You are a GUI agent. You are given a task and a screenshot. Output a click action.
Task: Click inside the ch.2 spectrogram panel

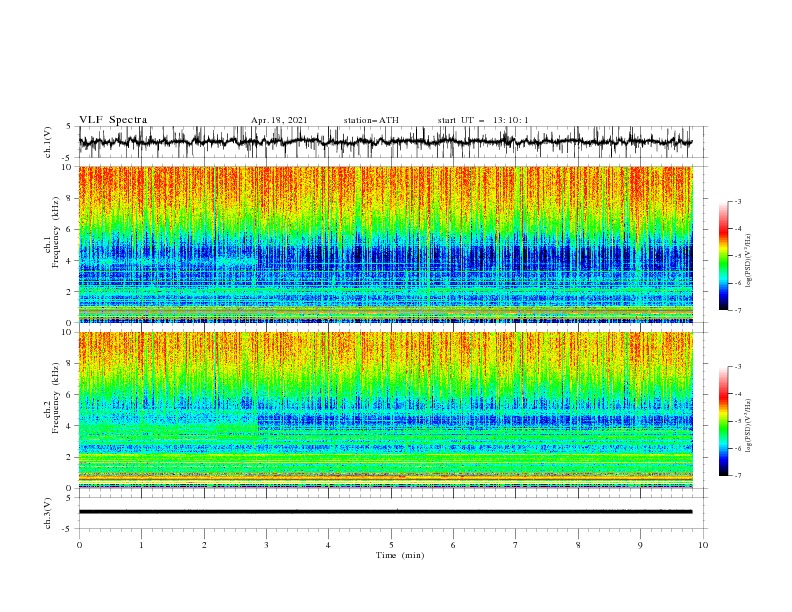(385, 410)
